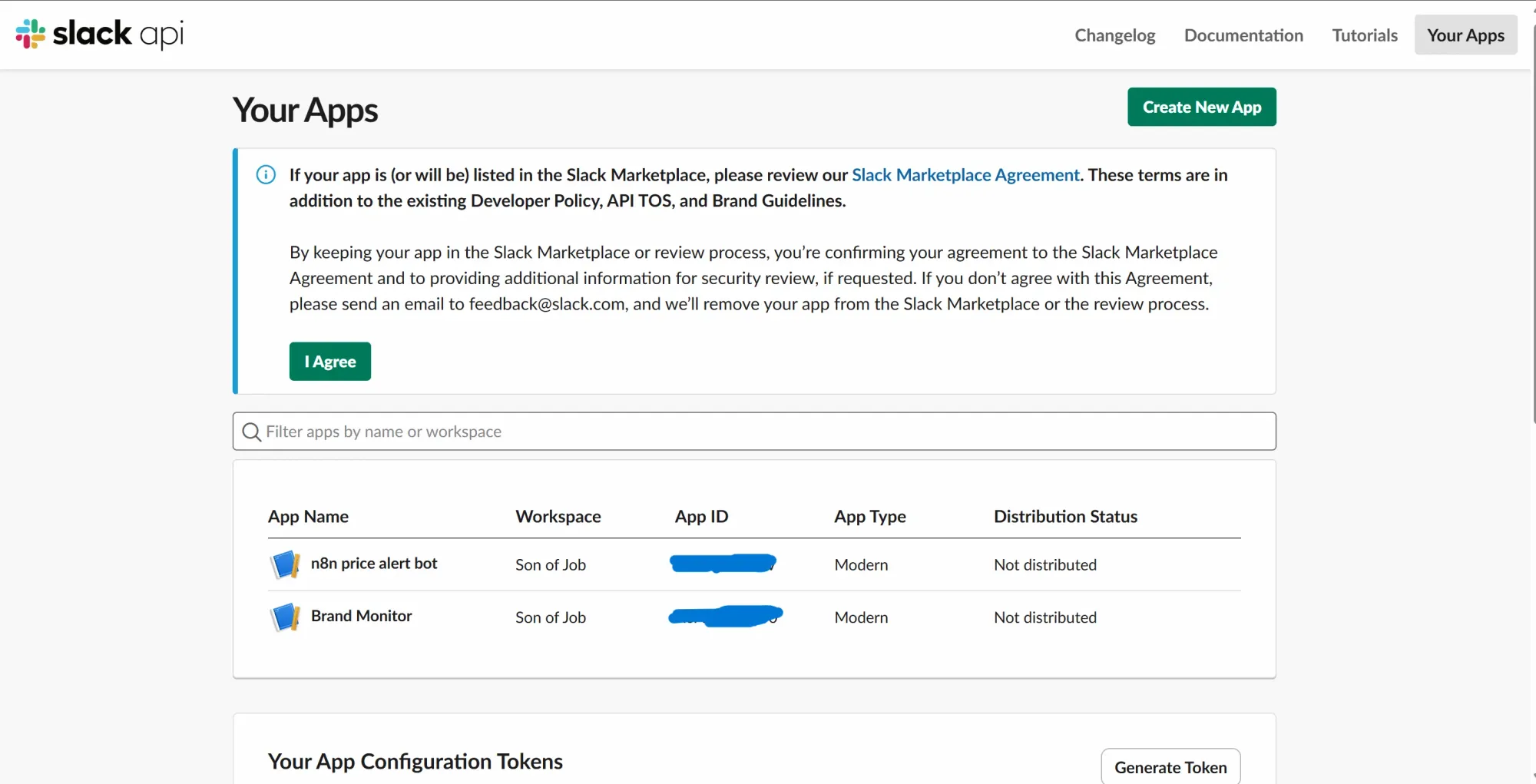Select the Your Apps tab
The width and height of the screenshot is (1536, 784).
tap(1465, 35)
